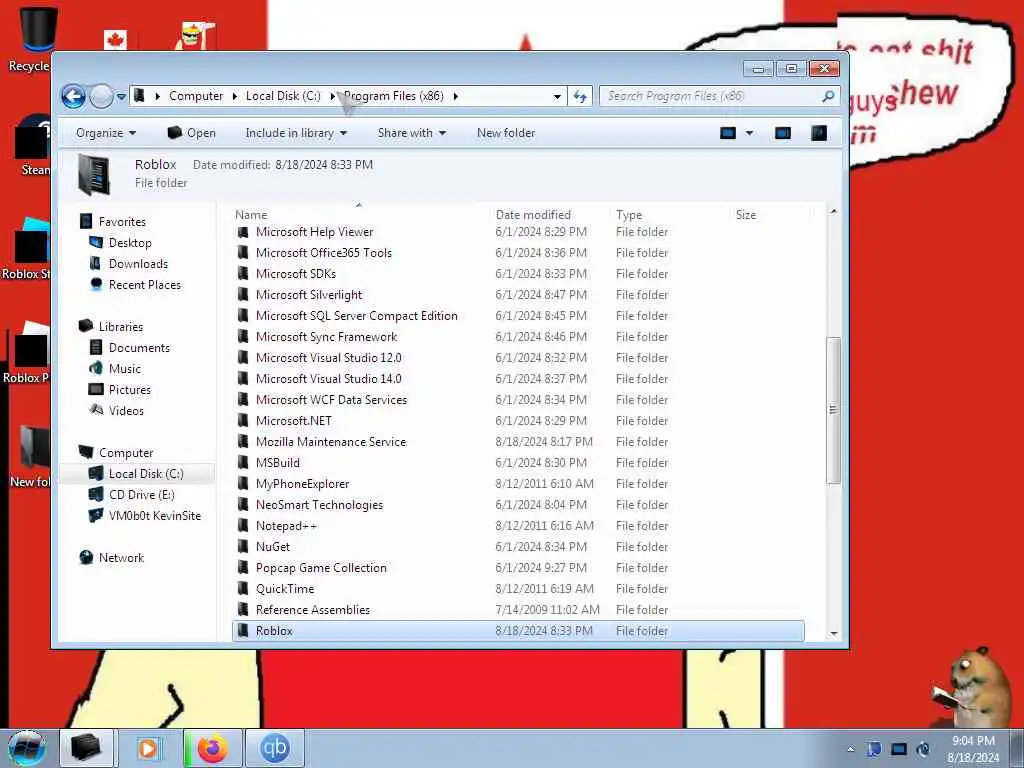Go to Desktop in Favorites
Screen dimensions: 1024x768
pos(130,242)
